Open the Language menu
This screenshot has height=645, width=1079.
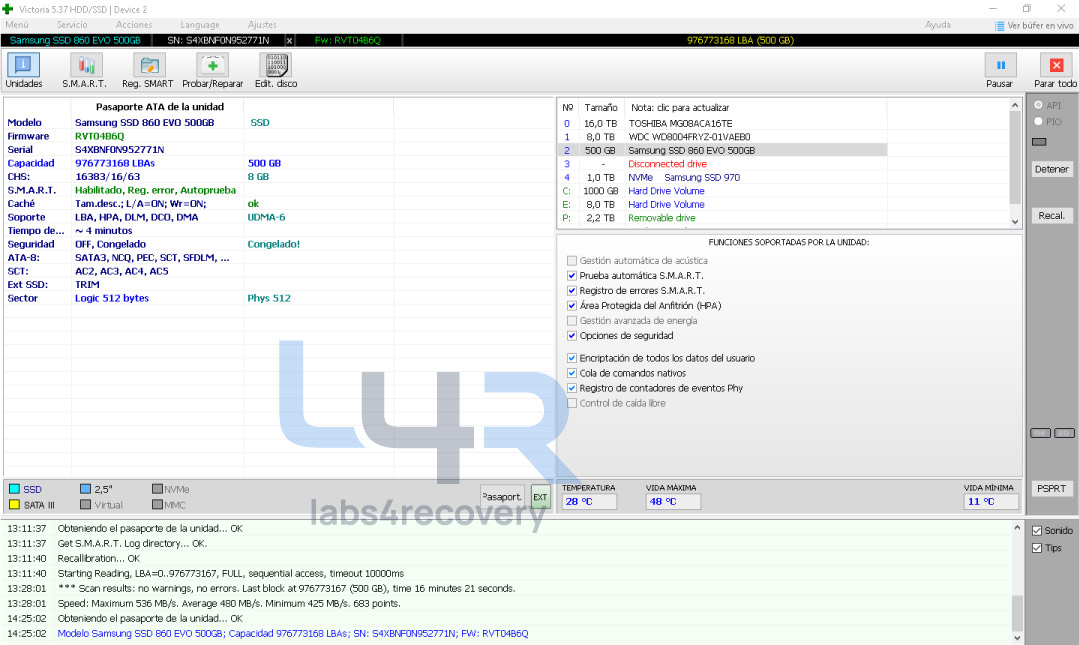200,25
